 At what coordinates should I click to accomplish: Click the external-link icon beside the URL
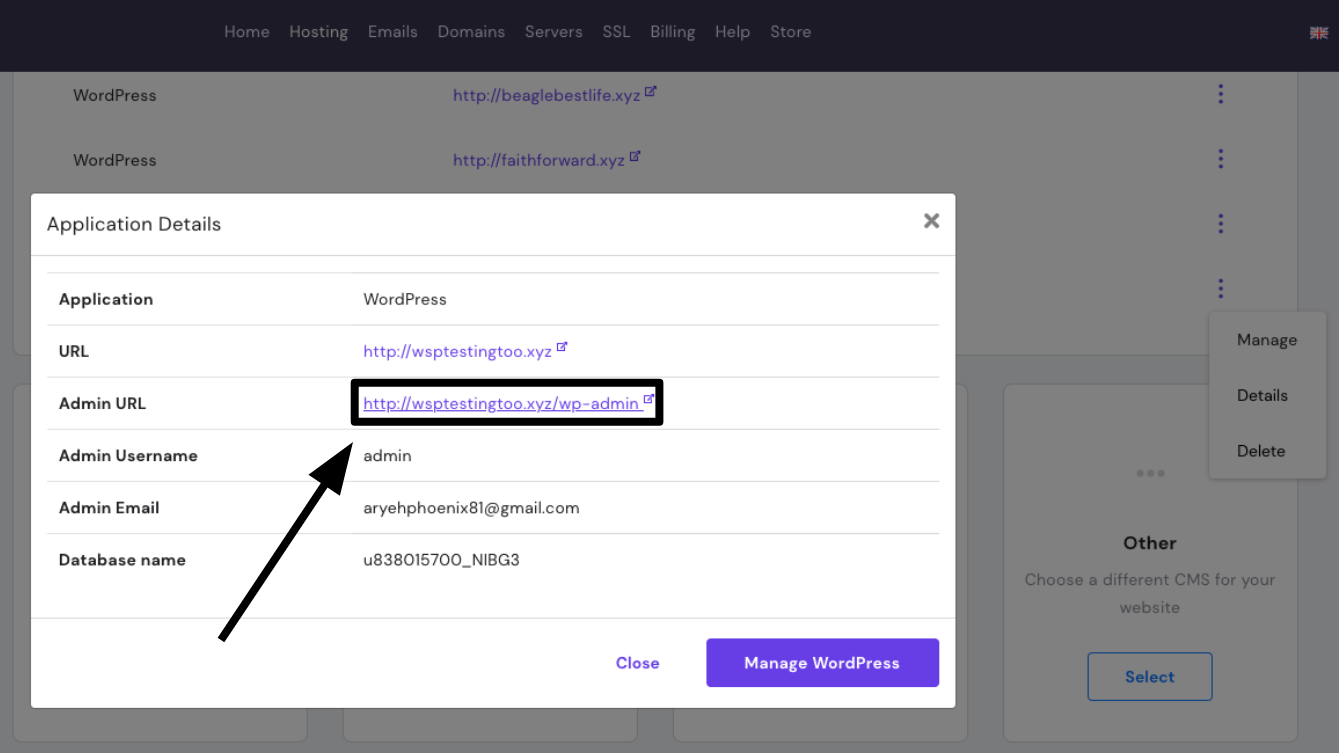(562, 348)
